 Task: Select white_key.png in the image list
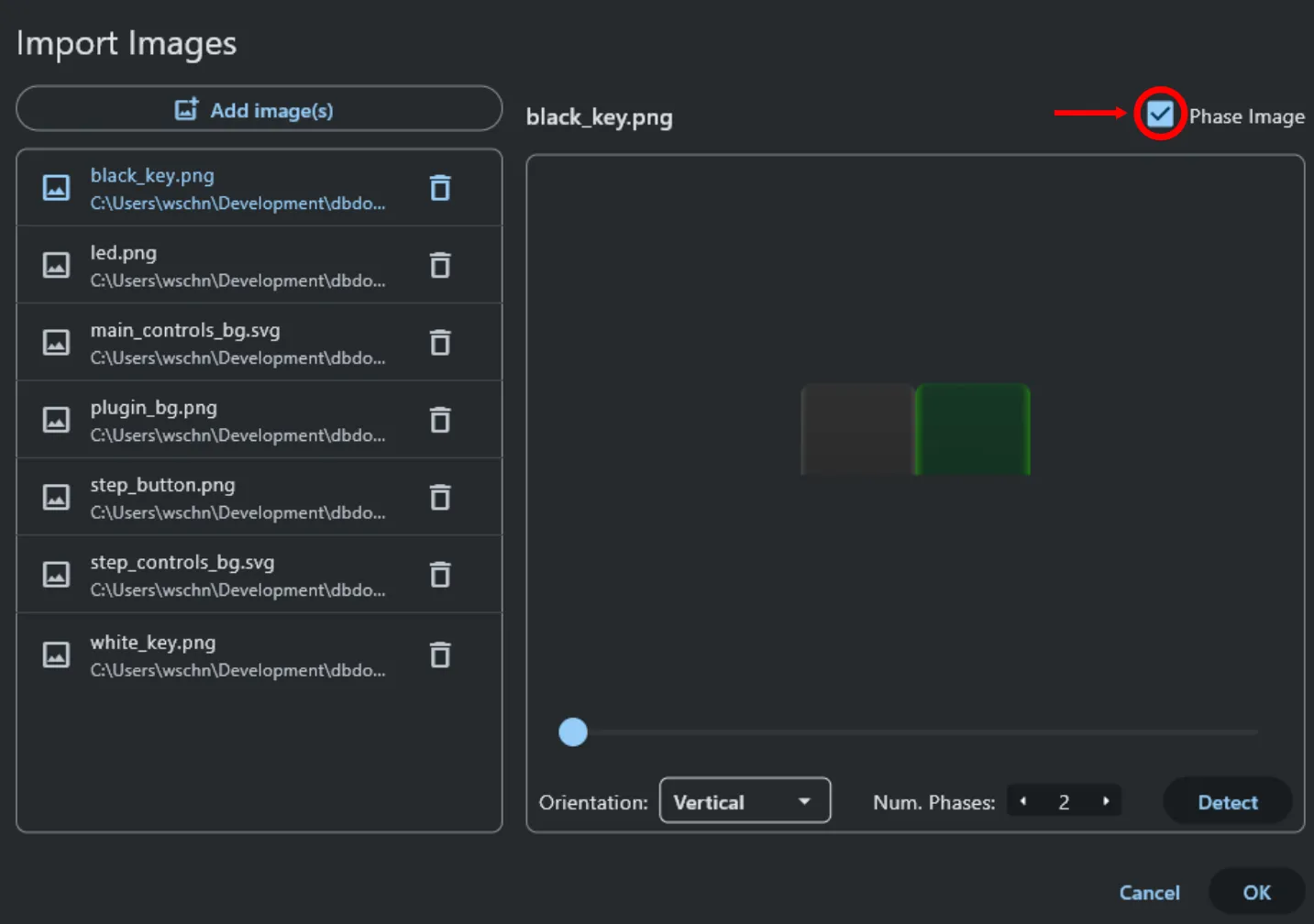tap(259, 654)
